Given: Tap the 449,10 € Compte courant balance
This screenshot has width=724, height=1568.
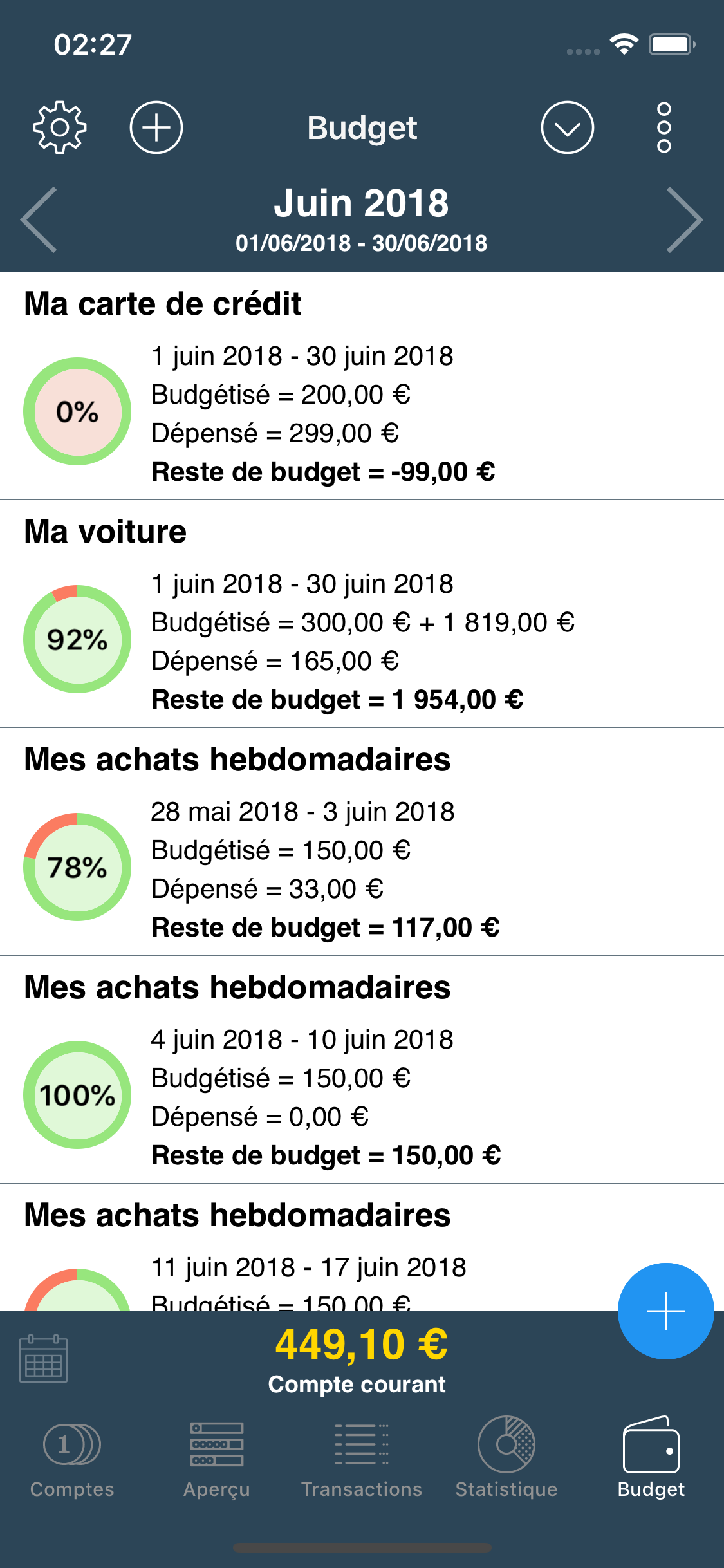Looking at the screenshot, I should point(361,1359).
